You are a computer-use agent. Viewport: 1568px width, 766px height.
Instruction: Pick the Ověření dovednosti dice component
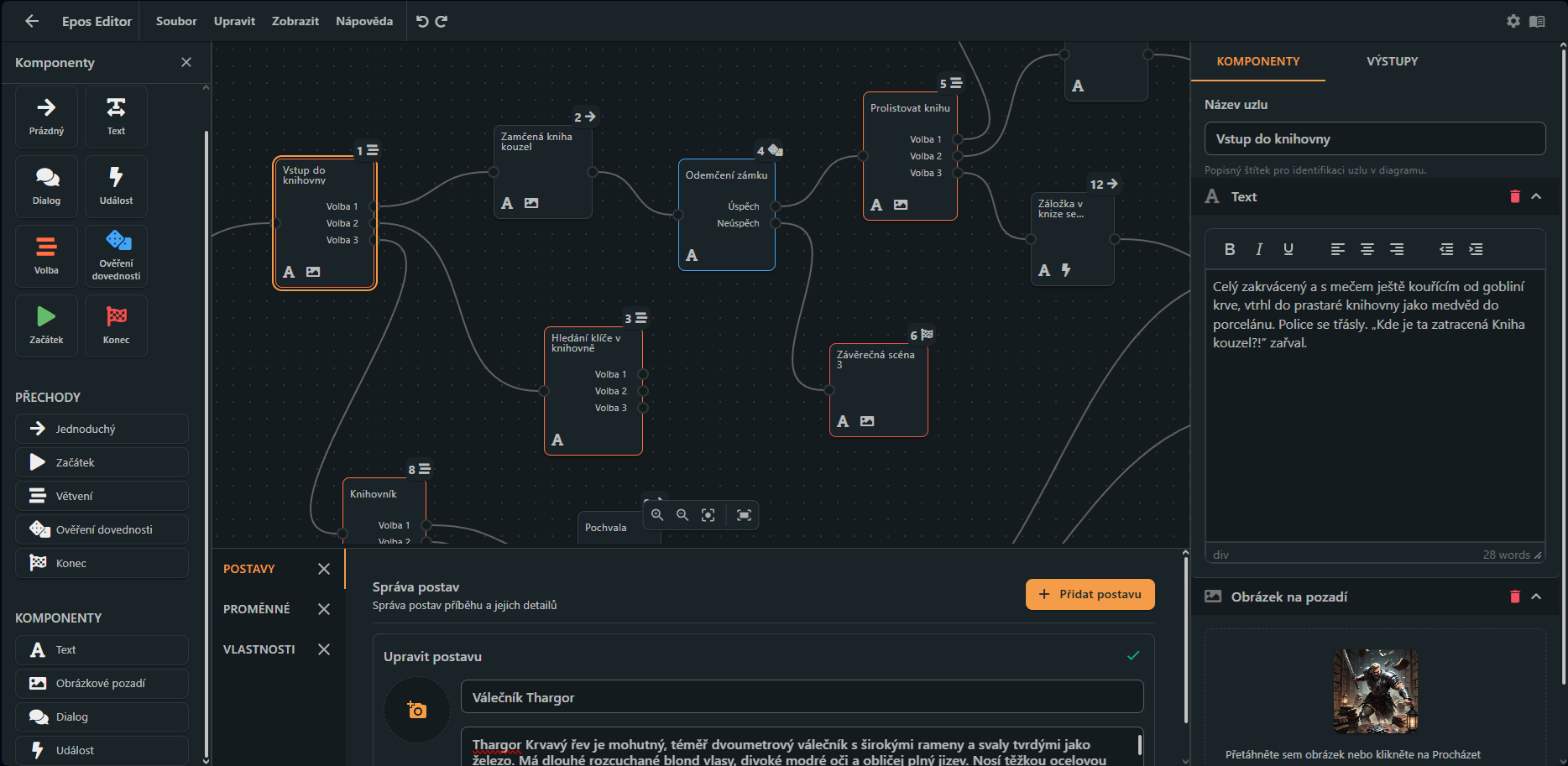pyautogui.click(x=116, y=256)
